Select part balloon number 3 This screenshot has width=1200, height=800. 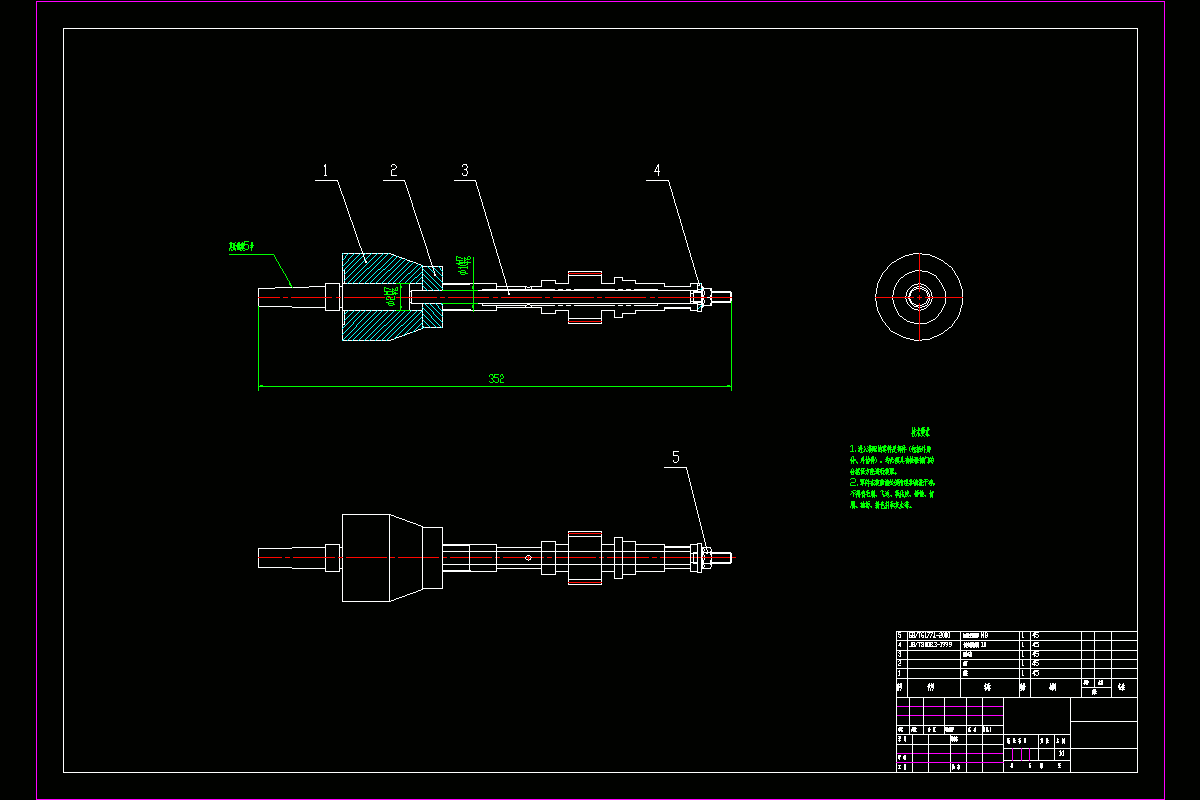tap(464, 170)
